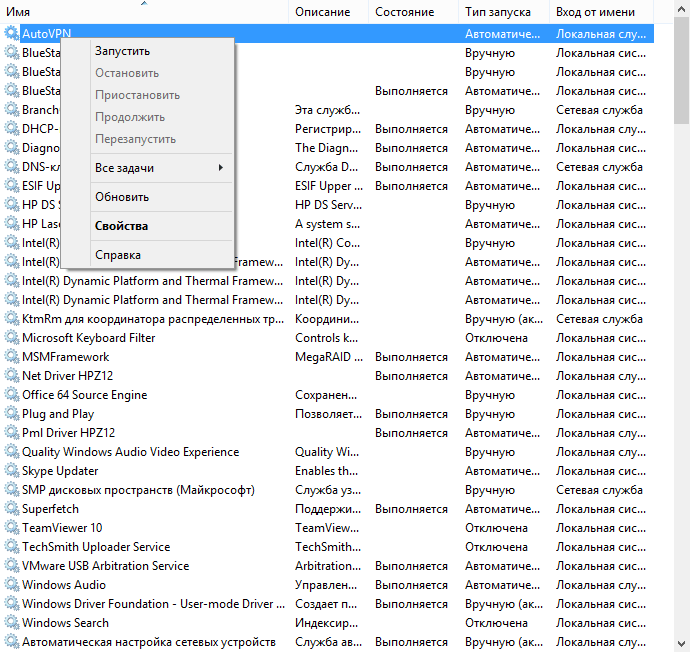Viewport: 690px width, 652px height.
Task: Select the Windows Search service name
Action: (65, 623)
